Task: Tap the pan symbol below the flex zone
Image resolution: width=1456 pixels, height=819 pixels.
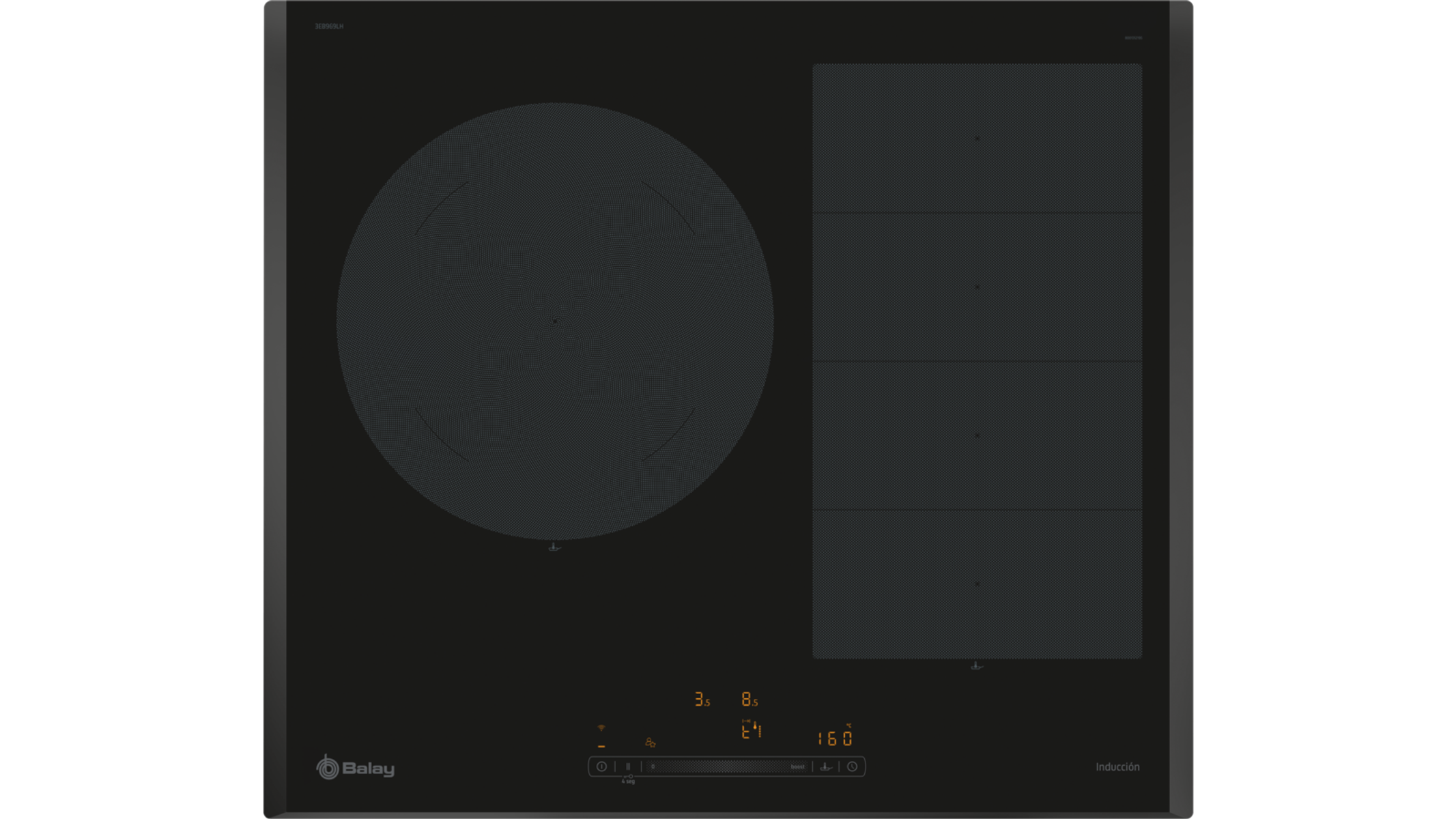Action: 977,665
